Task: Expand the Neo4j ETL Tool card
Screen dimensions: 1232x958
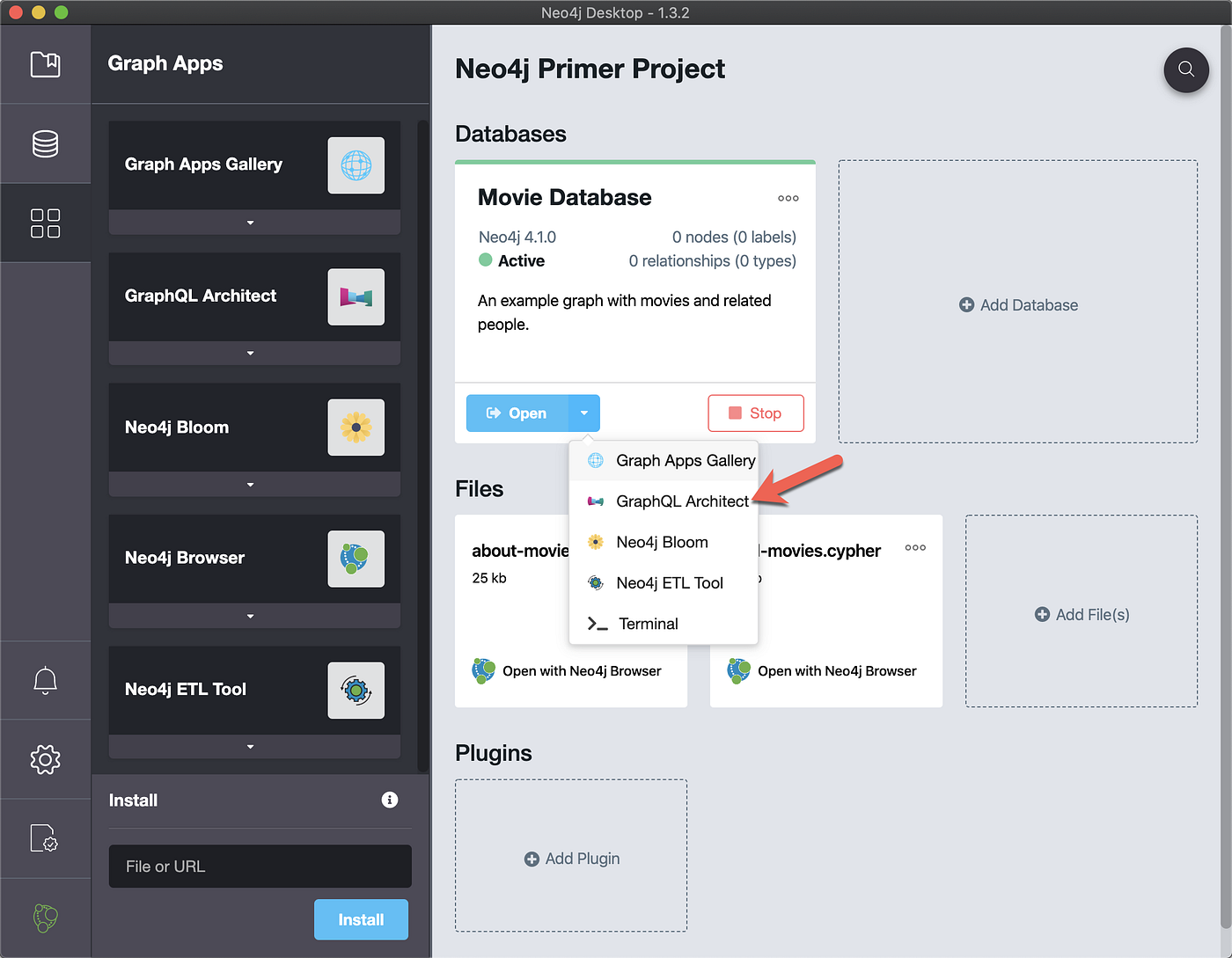Action: coord(254,747)
